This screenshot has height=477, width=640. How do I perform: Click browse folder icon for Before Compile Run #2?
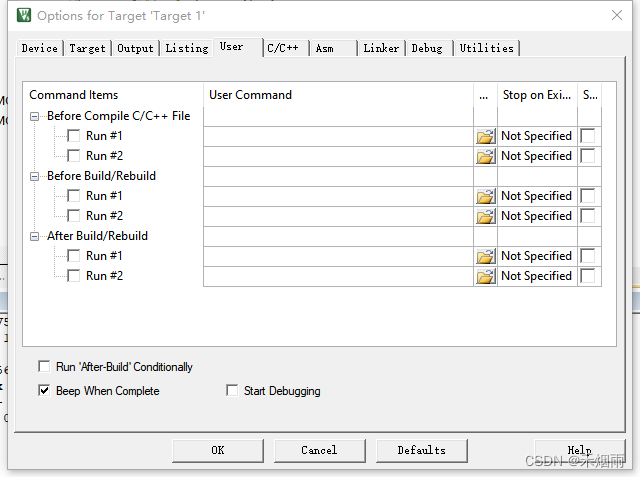tap(486, 156)
